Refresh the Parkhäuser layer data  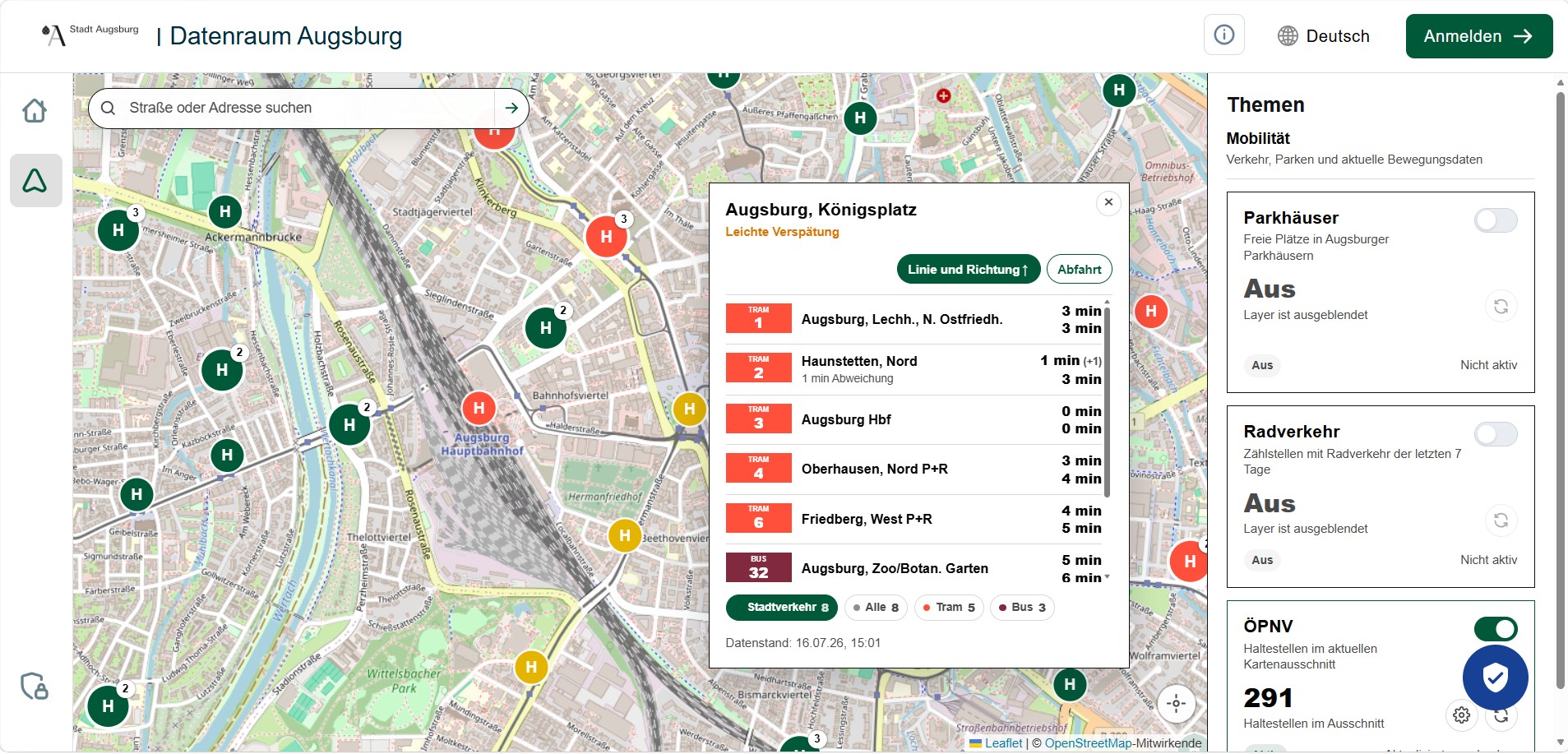coord(1501,307)
